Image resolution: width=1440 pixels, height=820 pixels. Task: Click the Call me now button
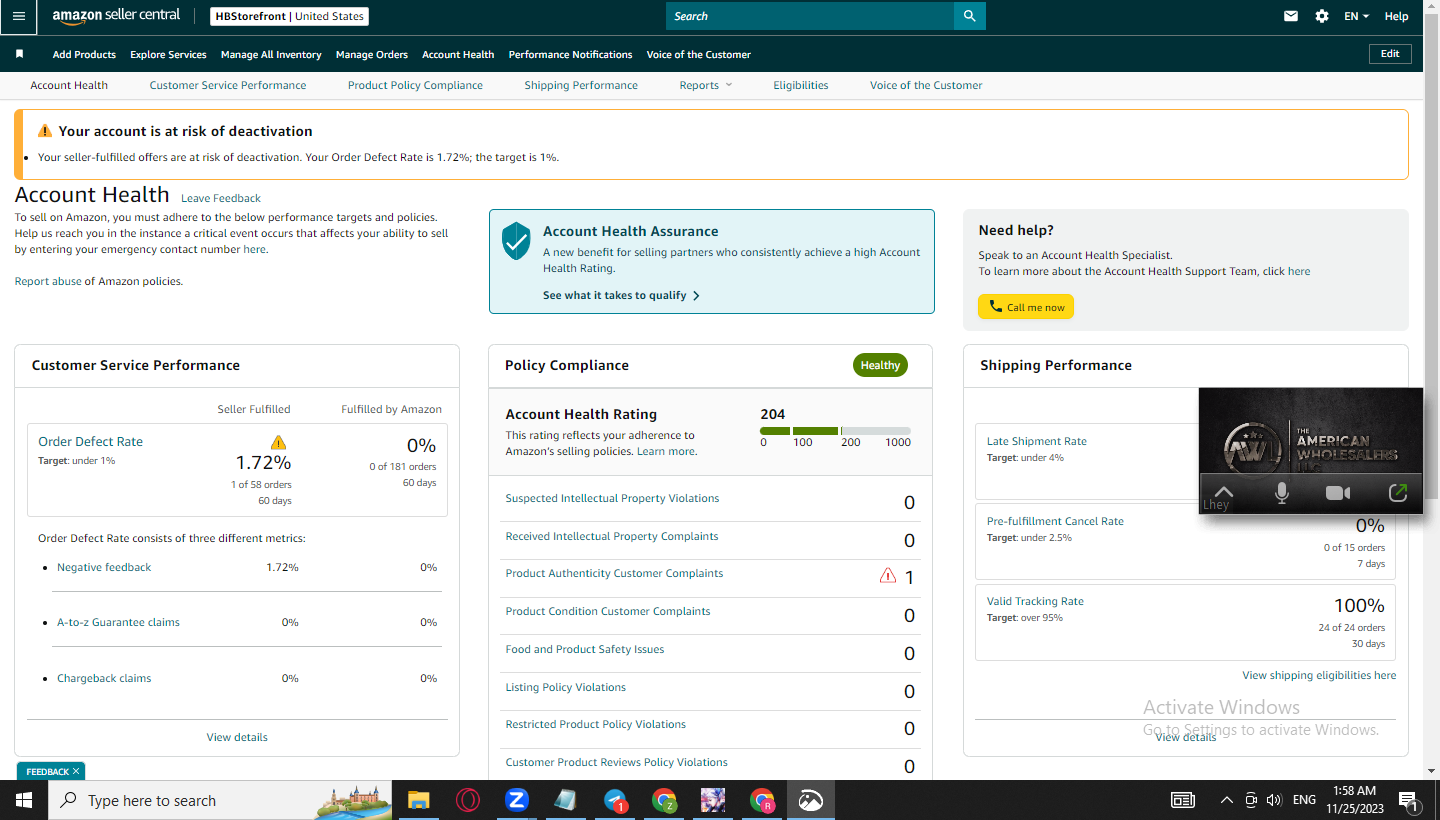[1026, 307]
